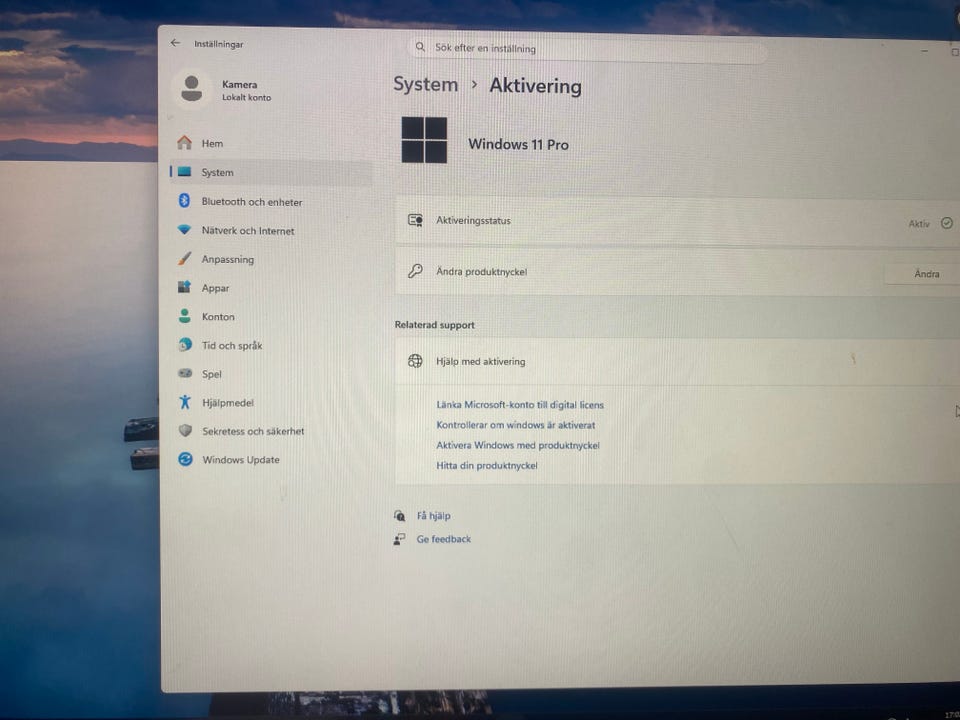The image size is (960, 720).
Task: Click the Aktiv checkmark status icon
Action: point(947,223)
